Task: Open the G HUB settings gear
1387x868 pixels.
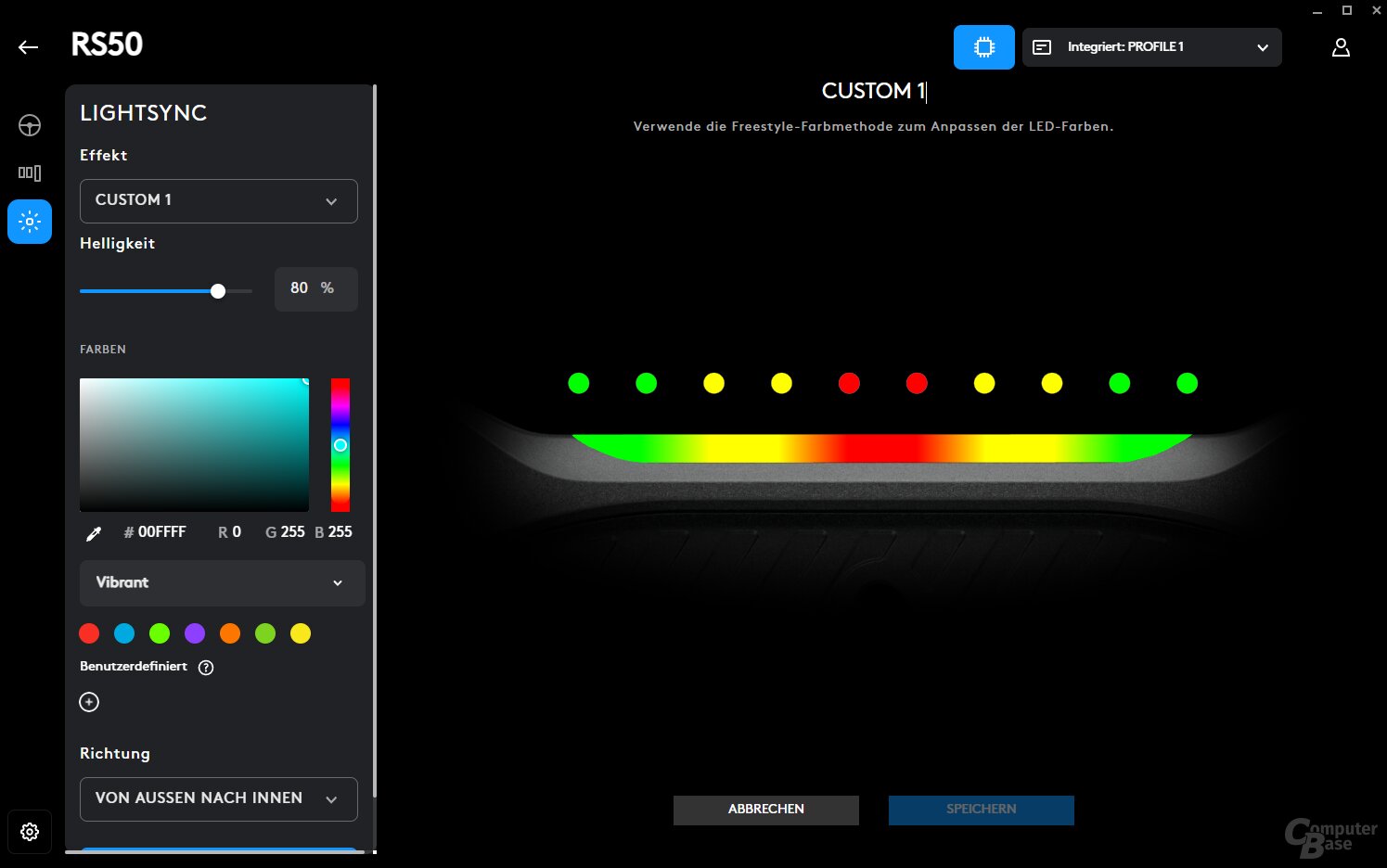Action: [x=30, y=831]
